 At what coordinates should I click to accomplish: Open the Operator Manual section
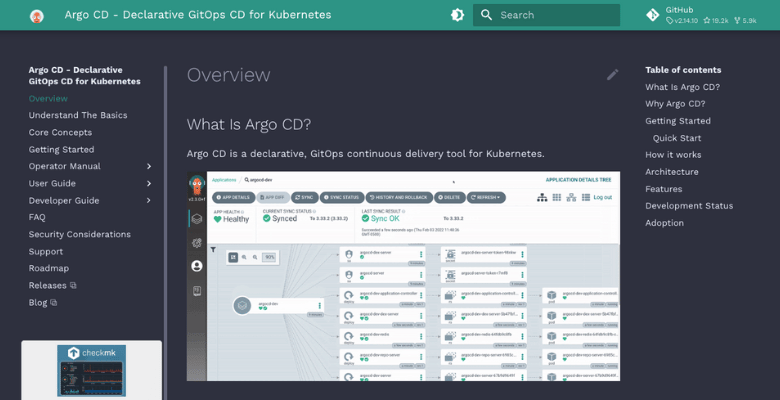(65, 166)
